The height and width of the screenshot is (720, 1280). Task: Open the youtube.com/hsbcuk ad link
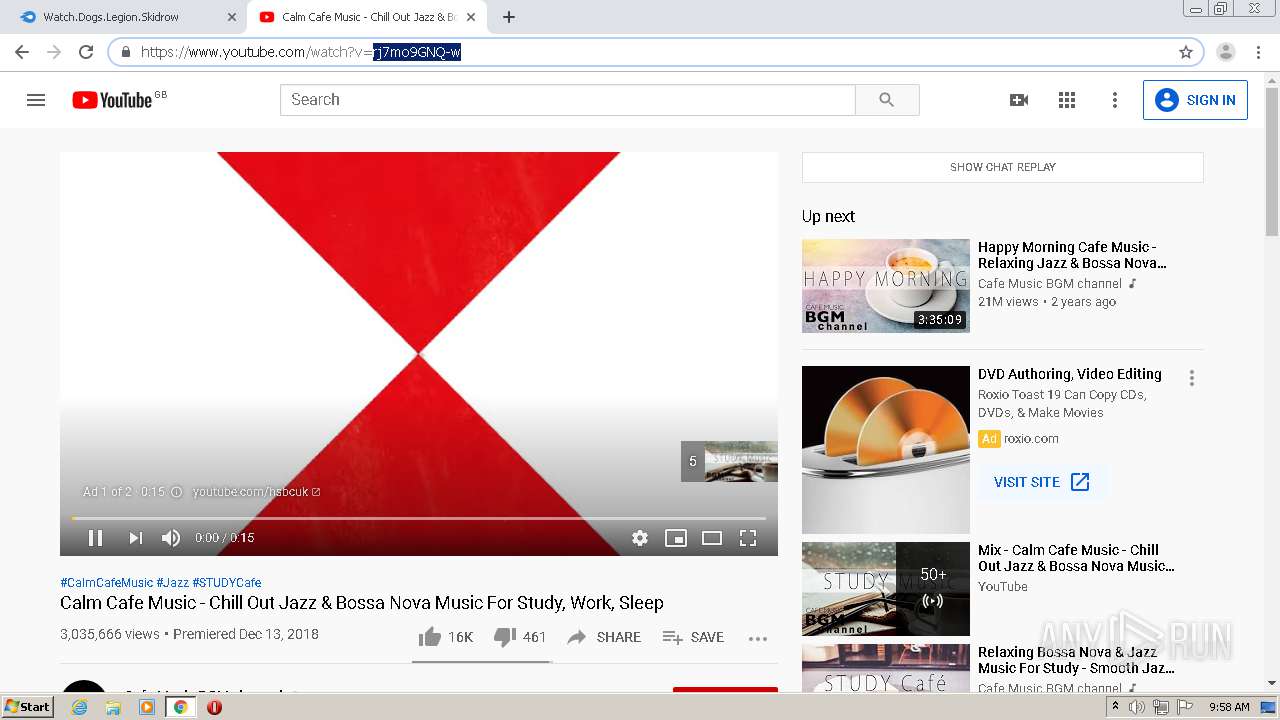coord(256,492)
